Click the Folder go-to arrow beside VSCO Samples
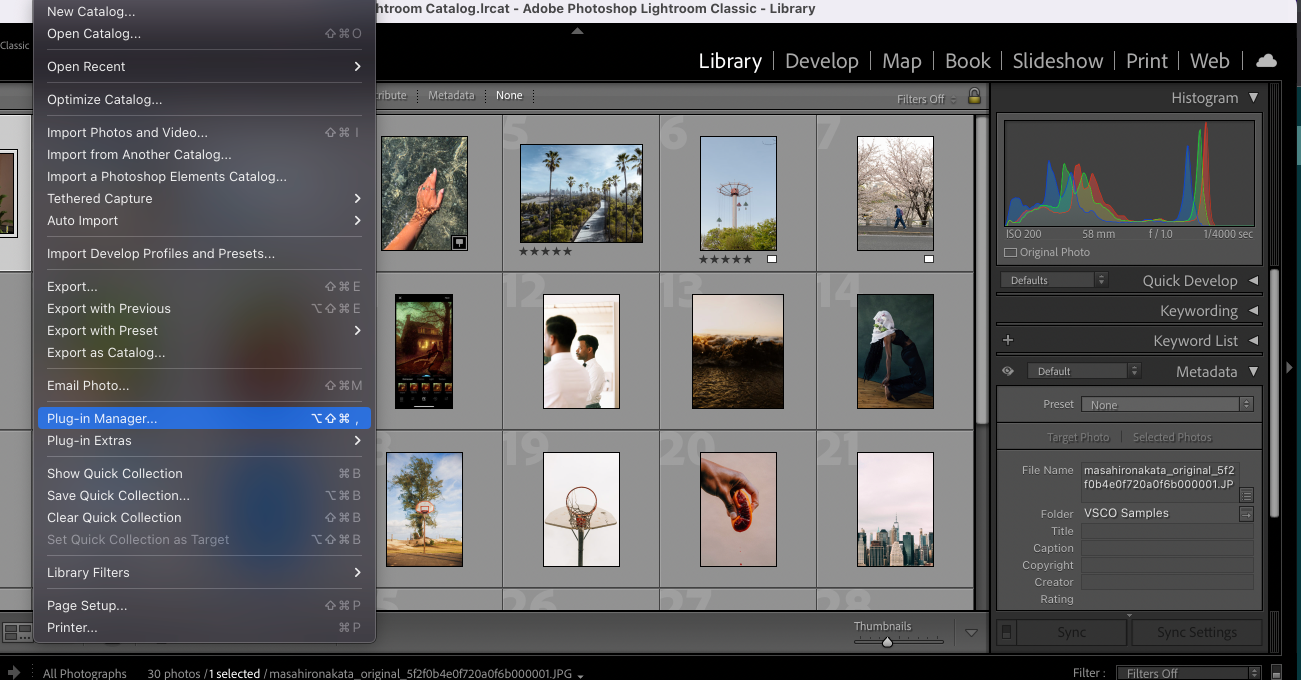Viewport: 1301px width, 680px height. pyautogui.click(x=1246, y=514)
